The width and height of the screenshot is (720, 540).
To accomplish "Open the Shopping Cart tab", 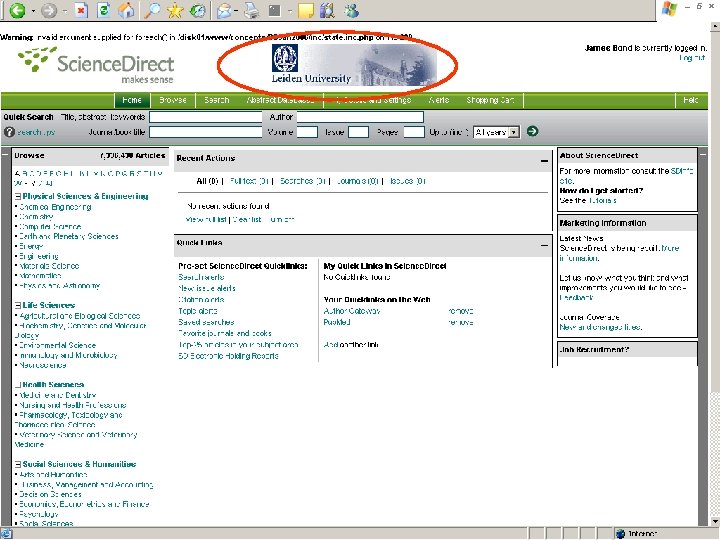I will (490, 100).
